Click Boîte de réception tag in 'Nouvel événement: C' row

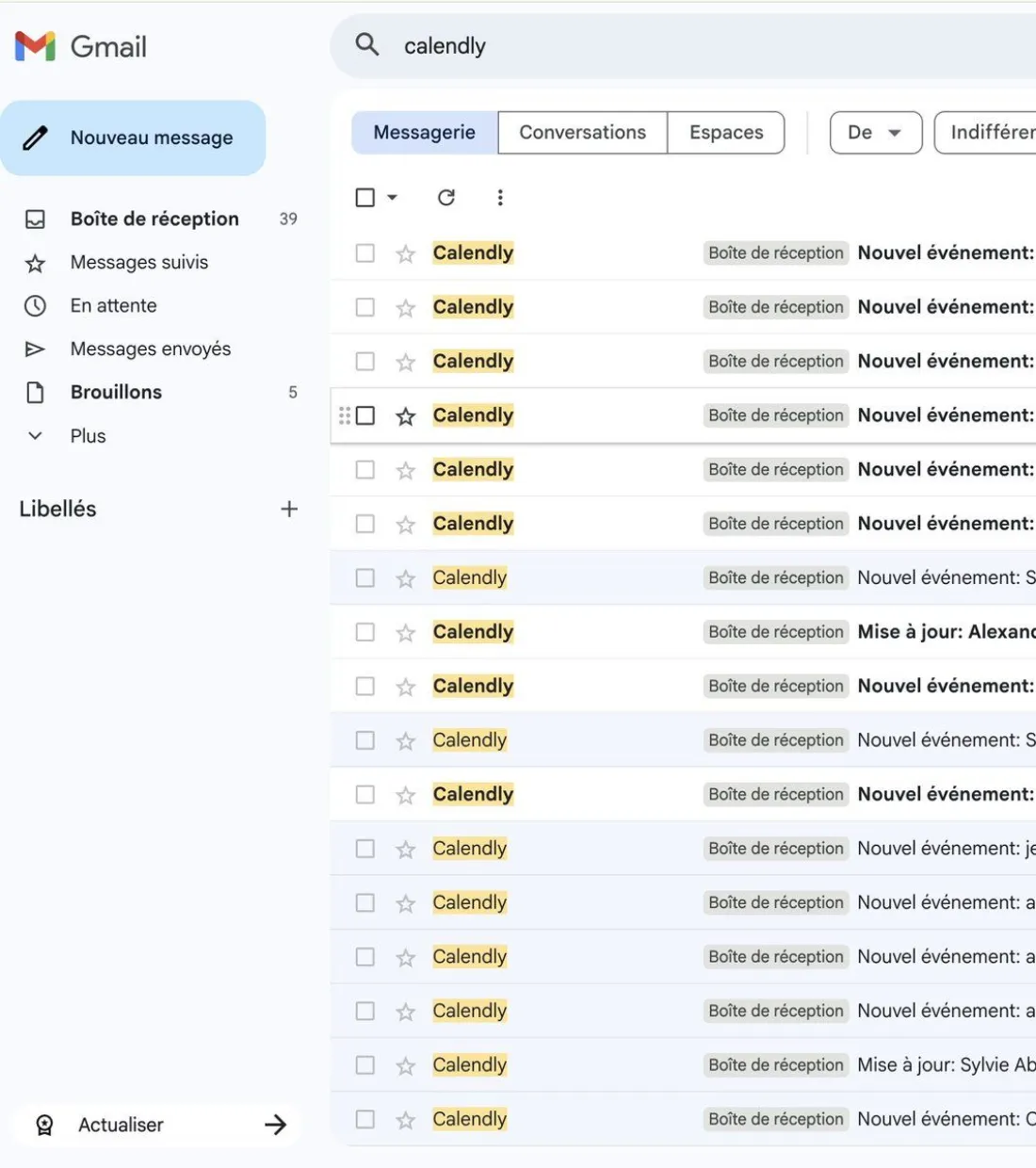776,1119
